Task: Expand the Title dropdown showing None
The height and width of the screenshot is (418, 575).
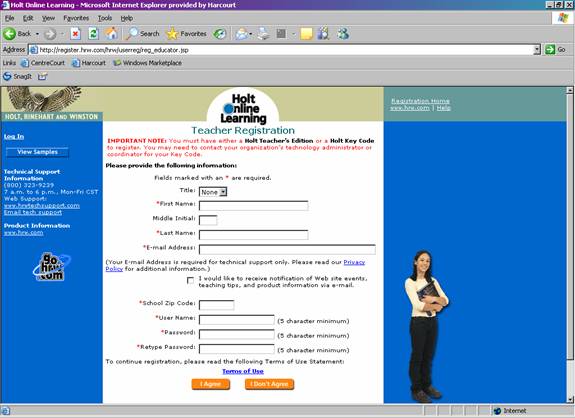Action: (213, 192)
